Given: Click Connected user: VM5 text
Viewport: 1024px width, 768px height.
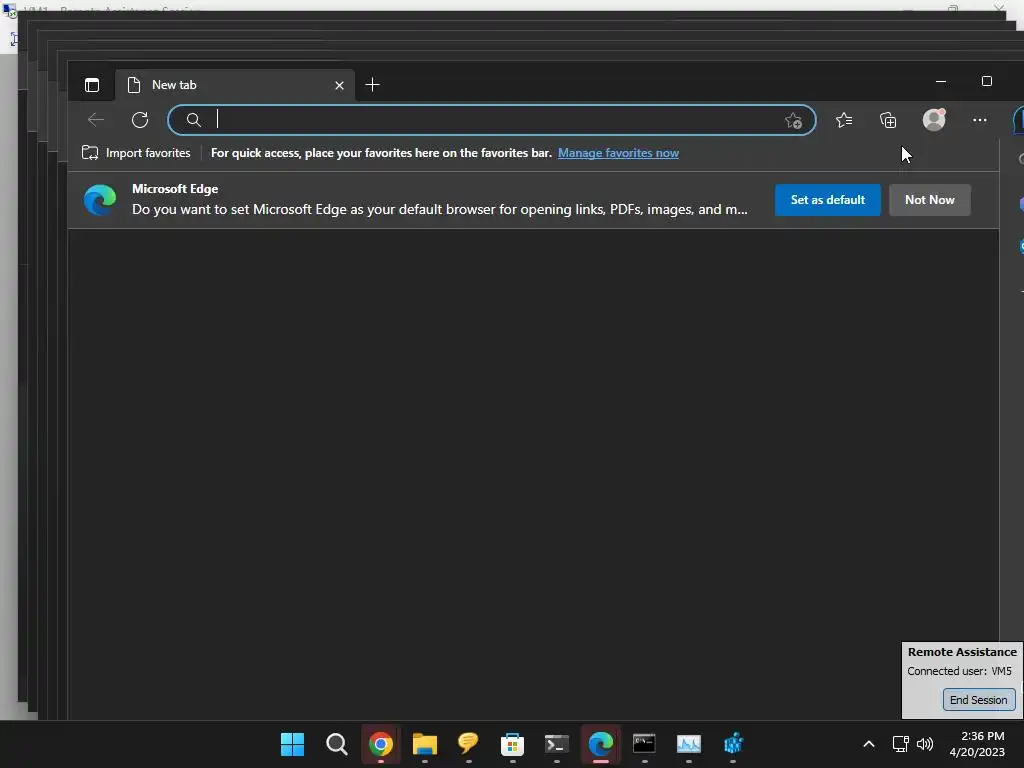Looking at the screenshot, I should (x=959, y=671).
